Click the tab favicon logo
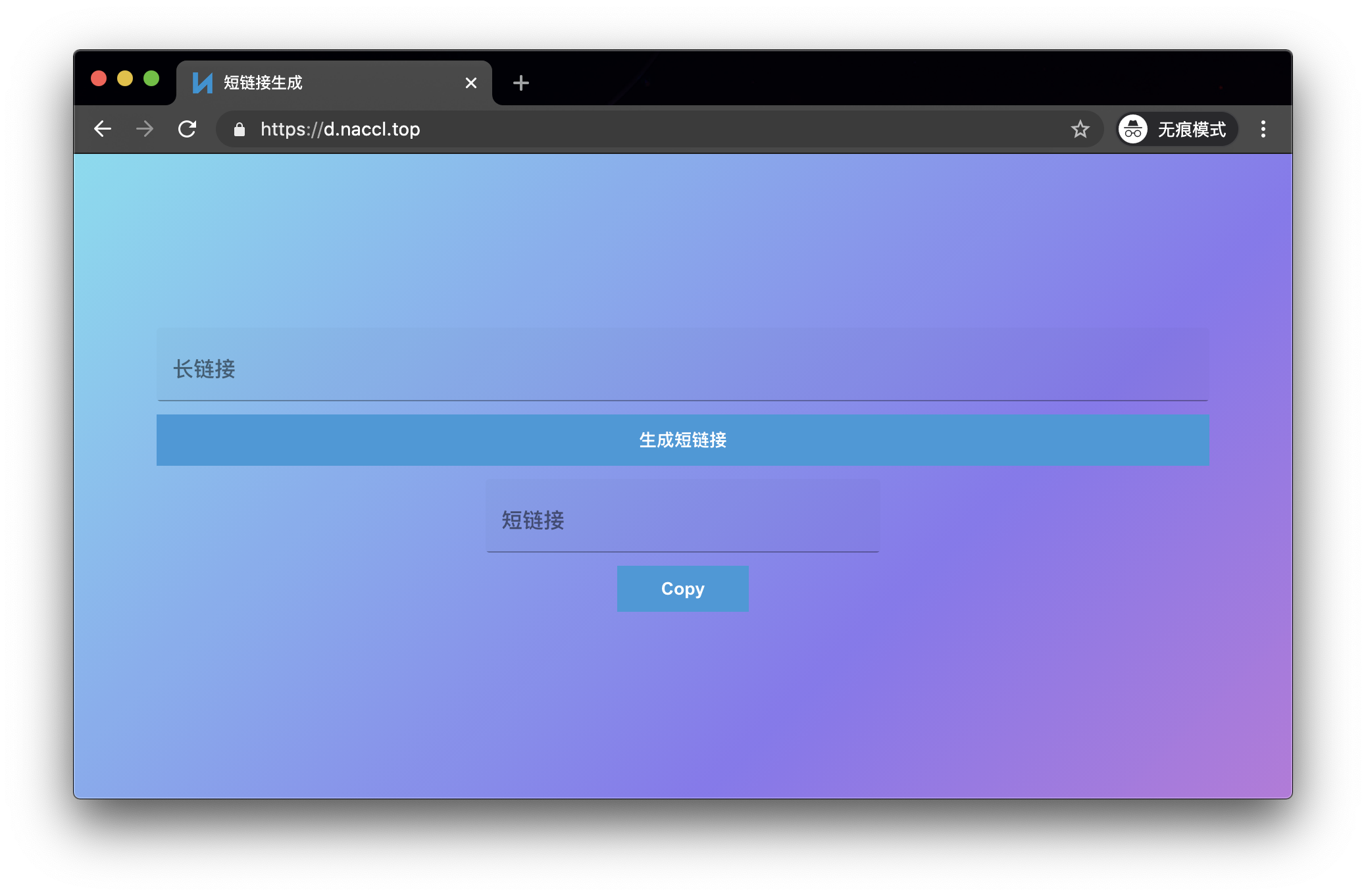This screenshot has width=1366, height=896. pos(202,83)
